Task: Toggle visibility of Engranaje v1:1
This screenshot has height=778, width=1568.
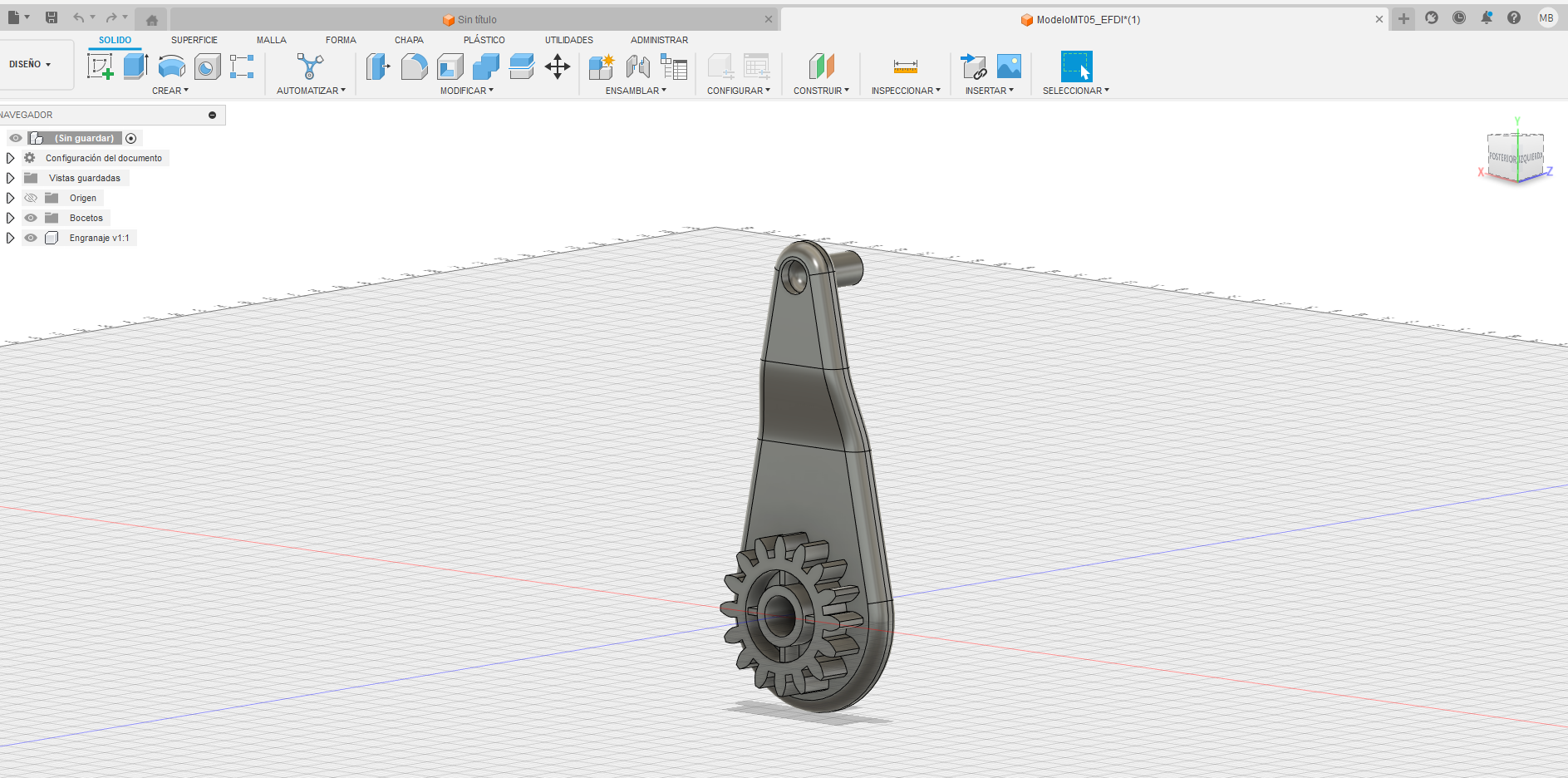Action: pyautogui.click(x=31, y=238)
